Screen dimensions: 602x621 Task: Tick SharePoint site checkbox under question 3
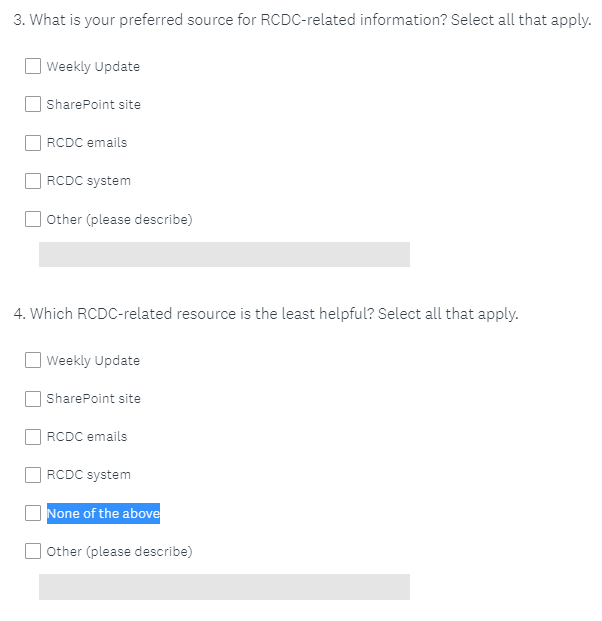click(33, 104)
